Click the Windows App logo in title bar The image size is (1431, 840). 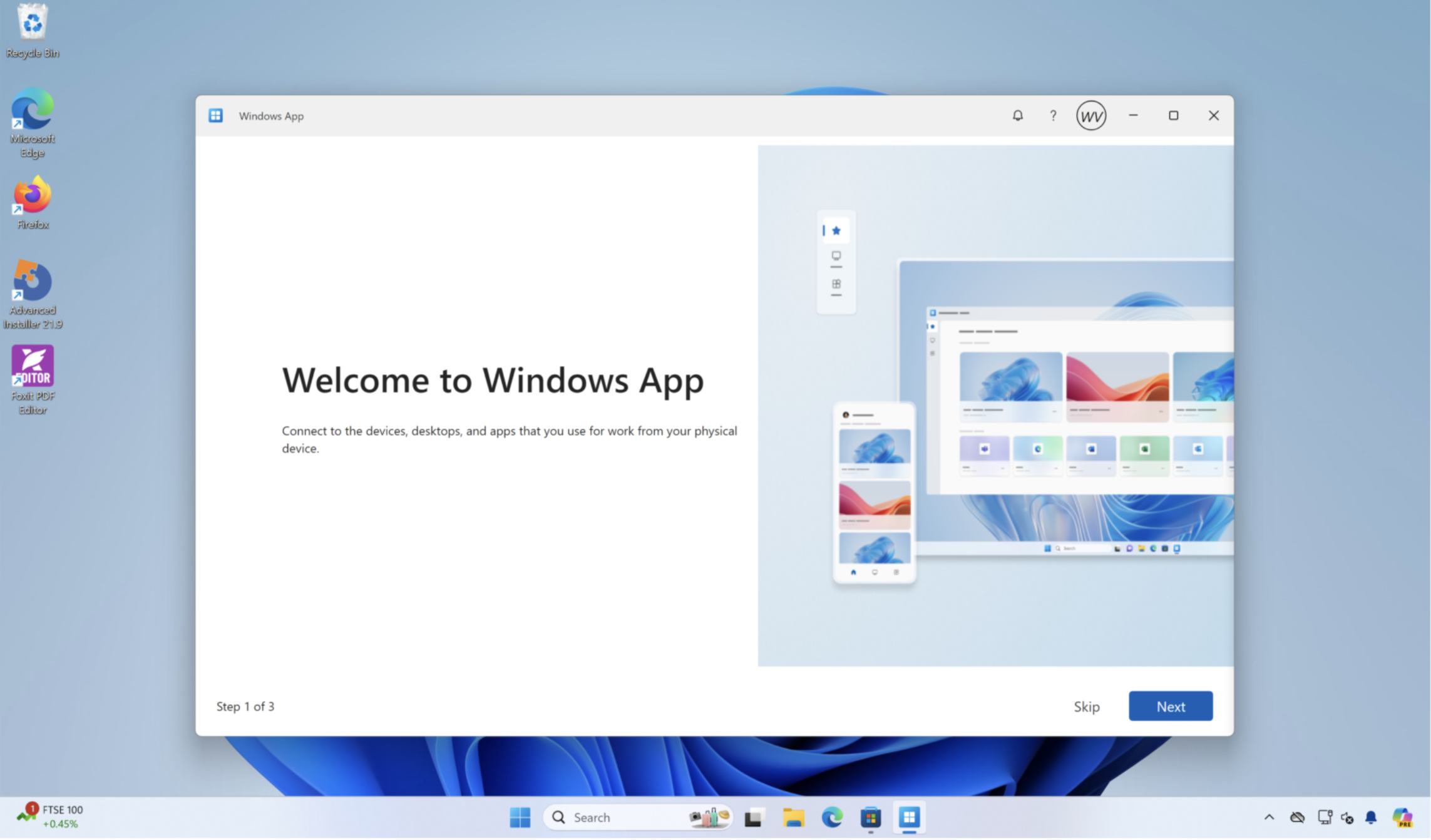click(x=216, y=116)
